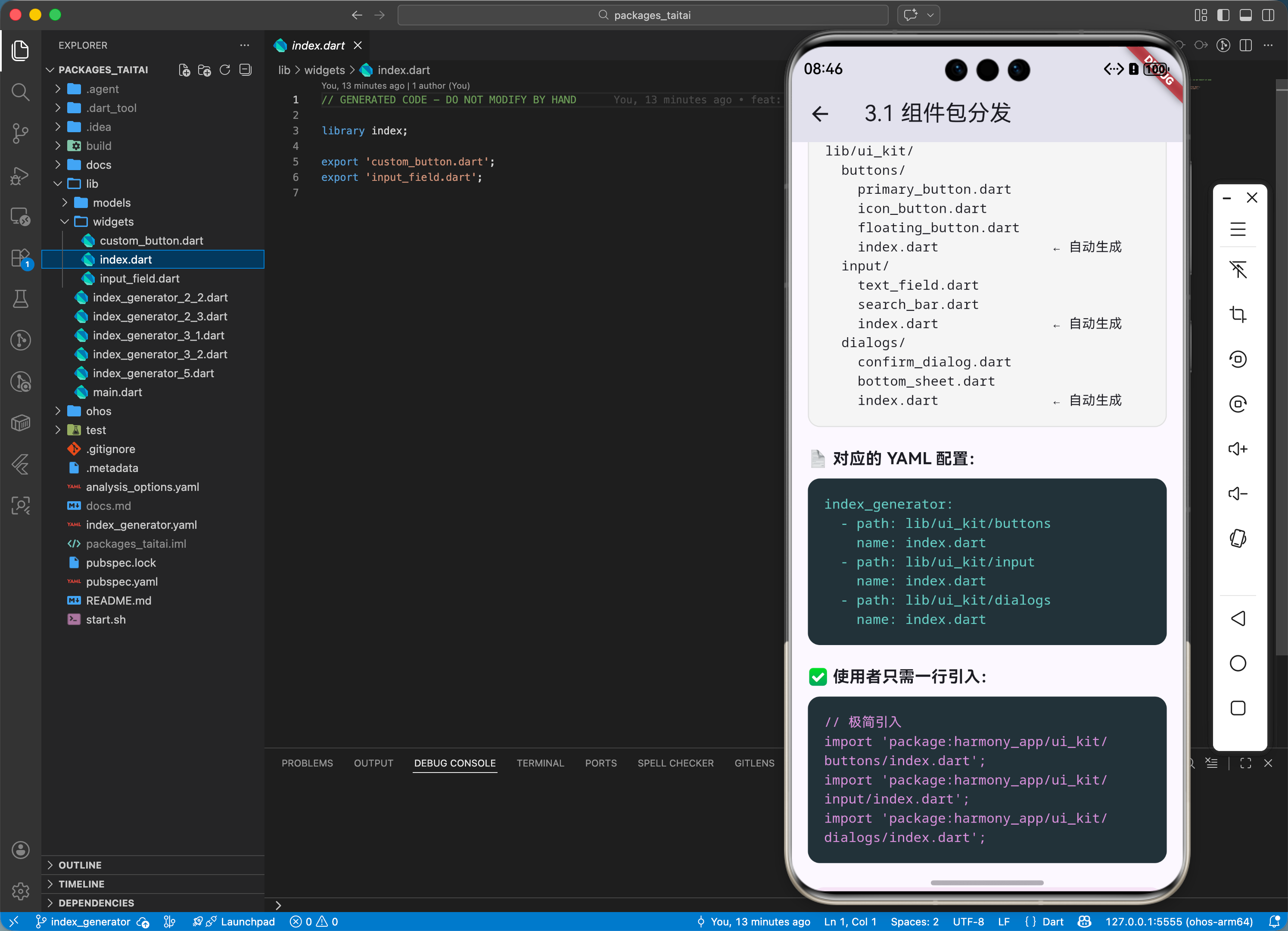Click the New File icon in Explorer

click(184, 70)
